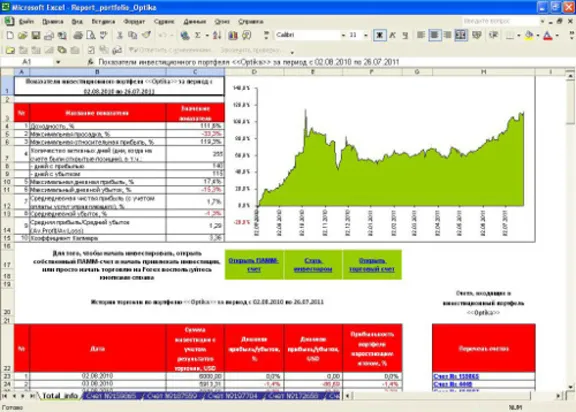Toggle Center alignment button
The height and width of the screenshot is (412, 576).
click(435, 35)
